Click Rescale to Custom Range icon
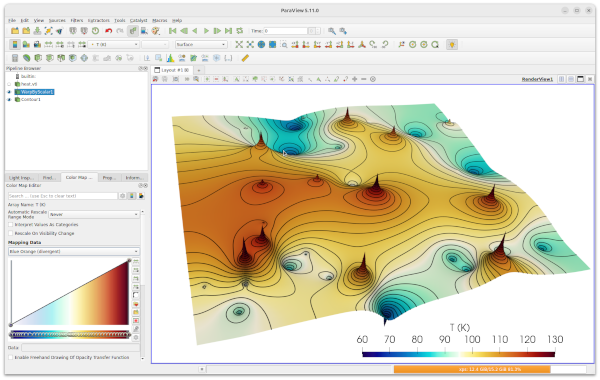Viewport: 600px width, 380px height. coord(60,45)
